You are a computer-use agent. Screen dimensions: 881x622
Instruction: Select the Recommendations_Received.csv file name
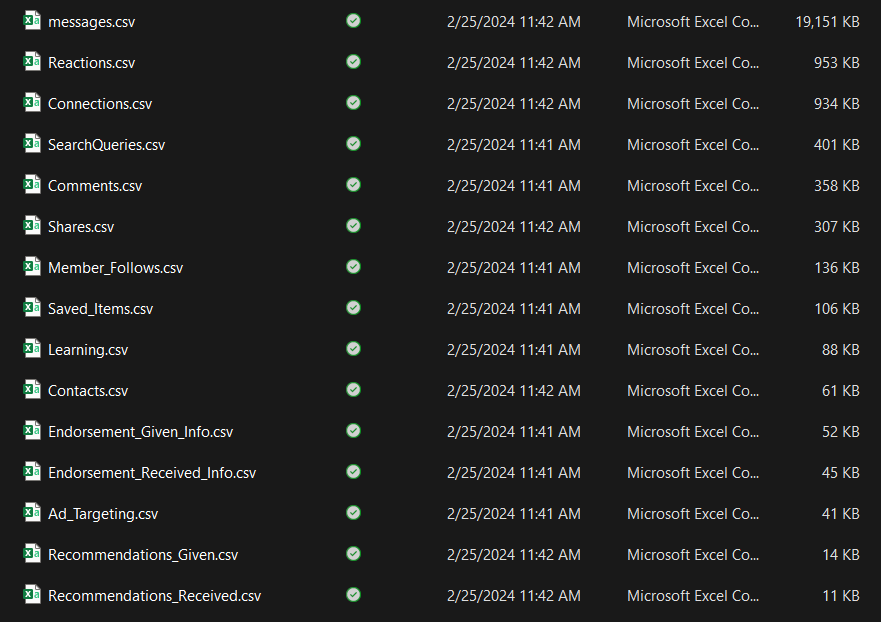[x=155, y=596]
